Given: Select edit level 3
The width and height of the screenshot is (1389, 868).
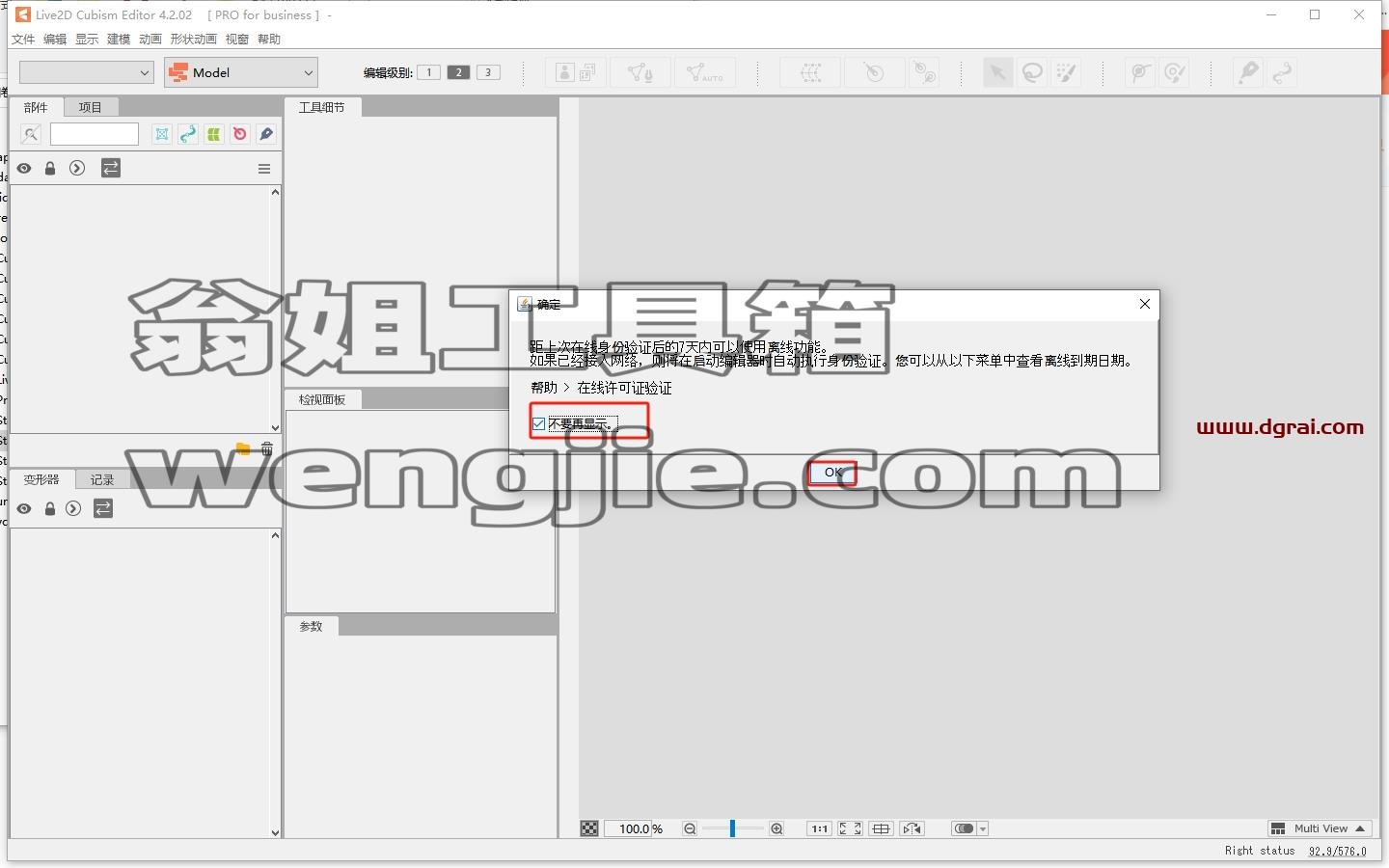Looking at the screenshot, I should (x=489, y=72).
